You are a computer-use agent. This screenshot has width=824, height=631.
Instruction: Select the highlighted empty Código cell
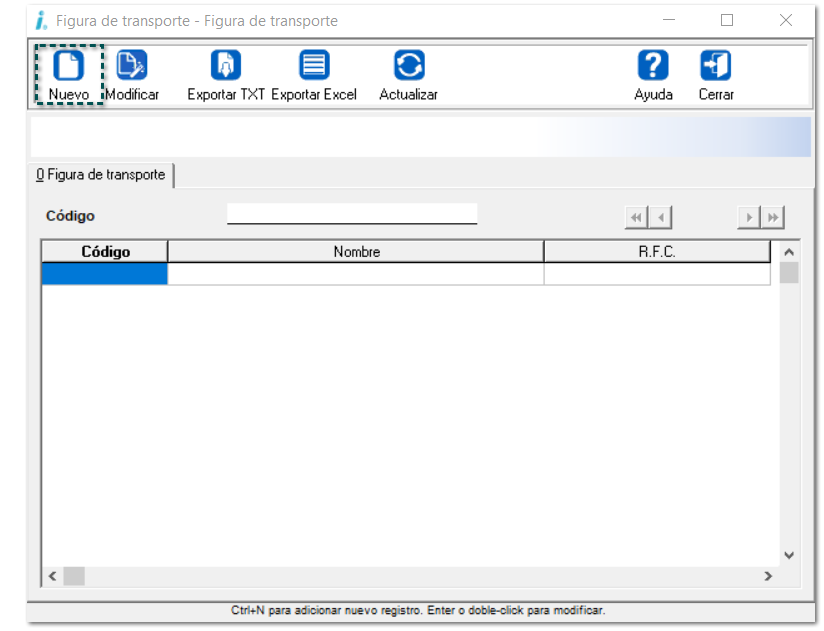pyautogui.click(x=105, y=274)
